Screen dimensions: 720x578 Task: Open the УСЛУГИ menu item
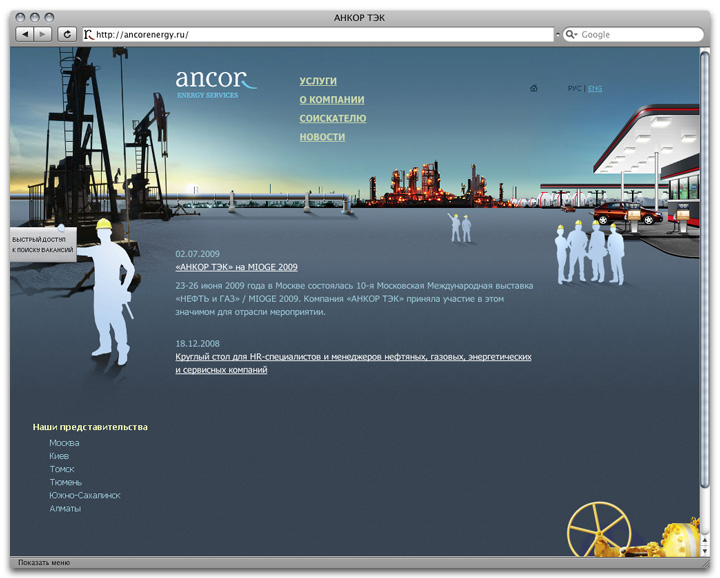coord(318,80)
